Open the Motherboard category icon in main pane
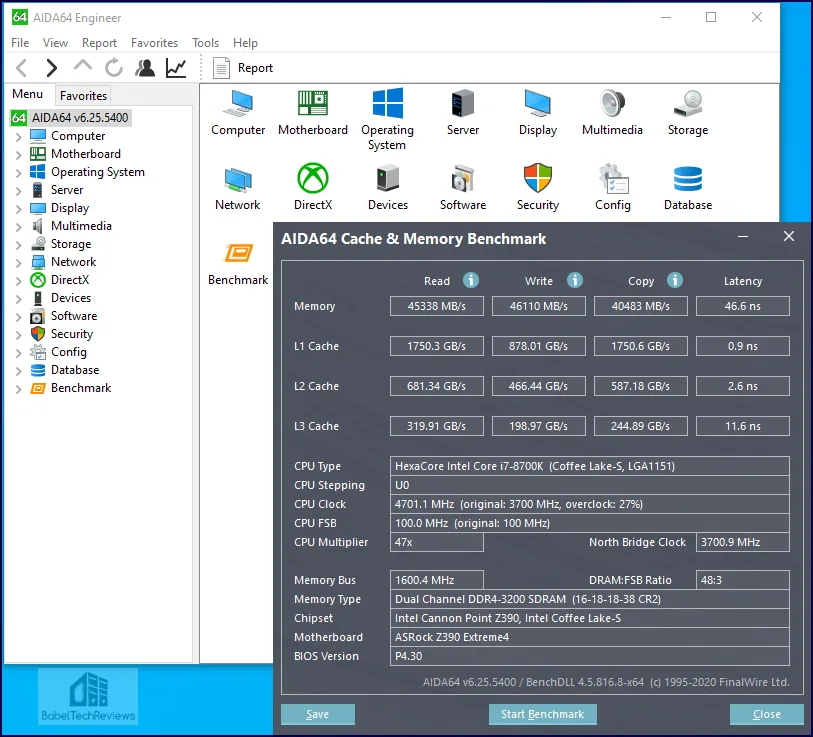This screenshot has height=737, width=813. (x=313, y=113)
